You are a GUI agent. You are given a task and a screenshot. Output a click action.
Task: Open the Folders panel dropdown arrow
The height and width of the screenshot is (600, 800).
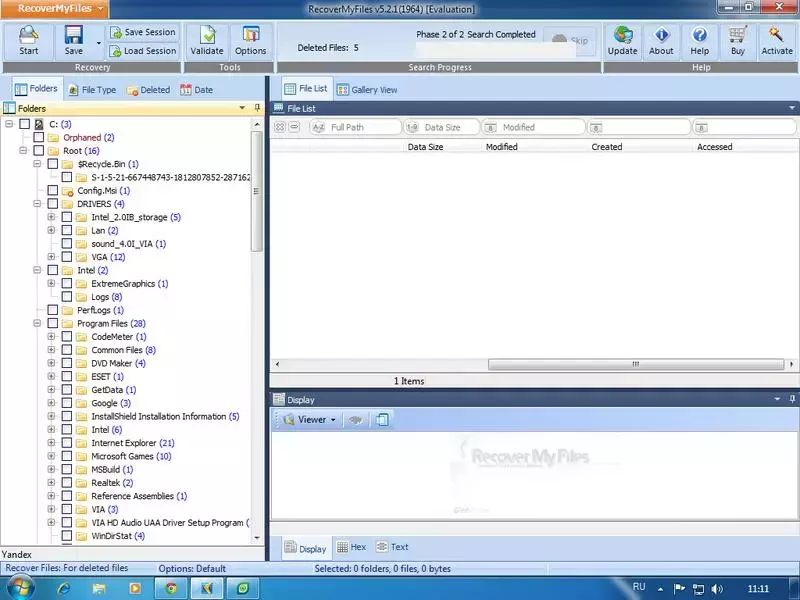[x=242, y=108]
